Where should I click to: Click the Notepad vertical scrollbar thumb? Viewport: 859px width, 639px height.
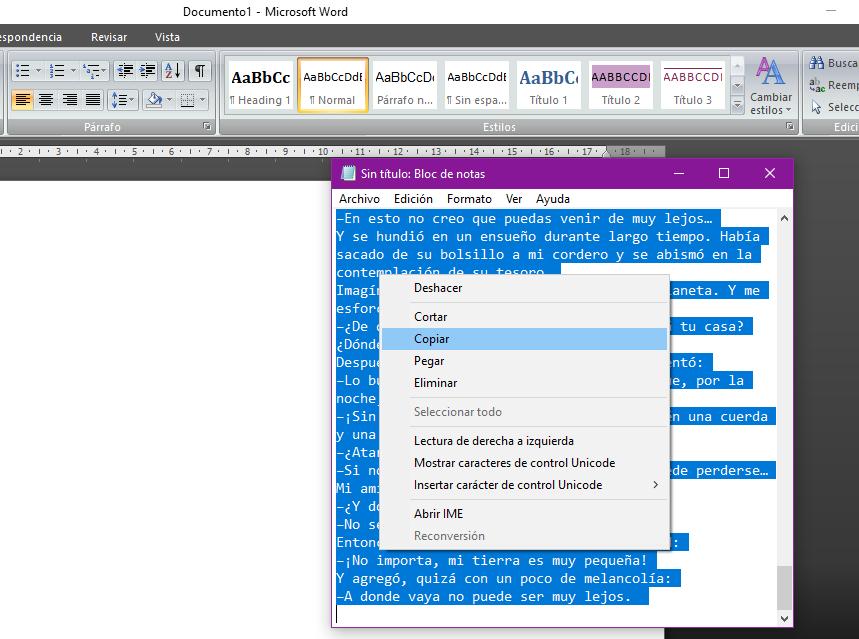pos(784,587)
